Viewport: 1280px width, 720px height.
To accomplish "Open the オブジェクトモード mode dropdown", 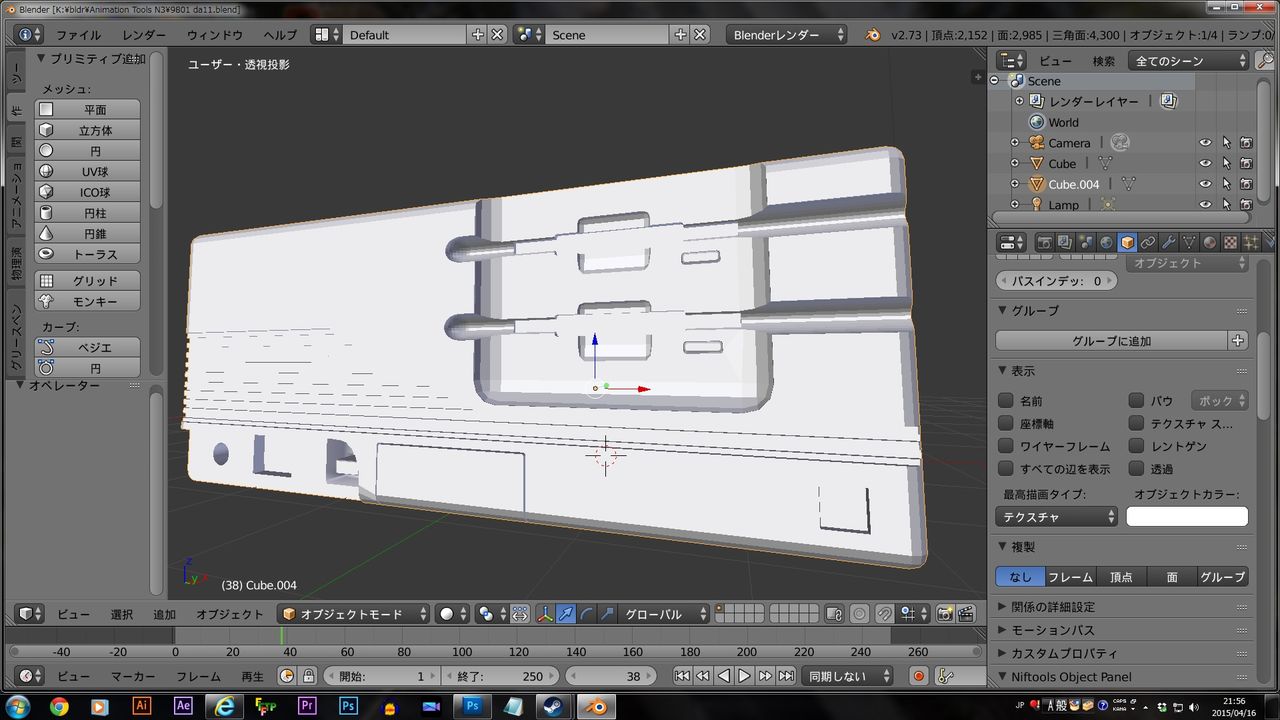I will point(354,614).
